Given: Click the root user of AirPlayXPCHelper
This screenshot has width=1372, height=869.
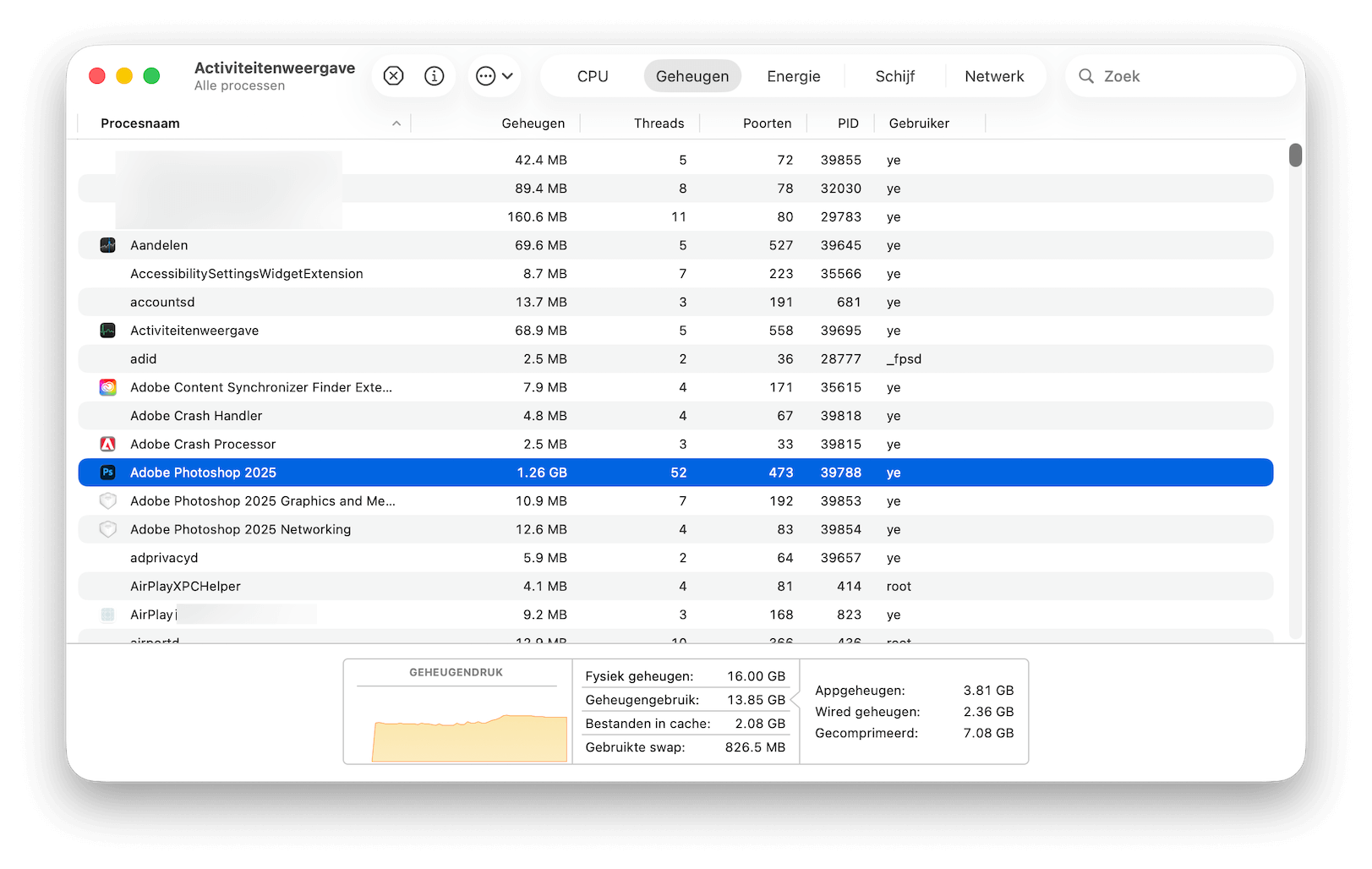Looking at the screenshot, I should click(899, 587).
